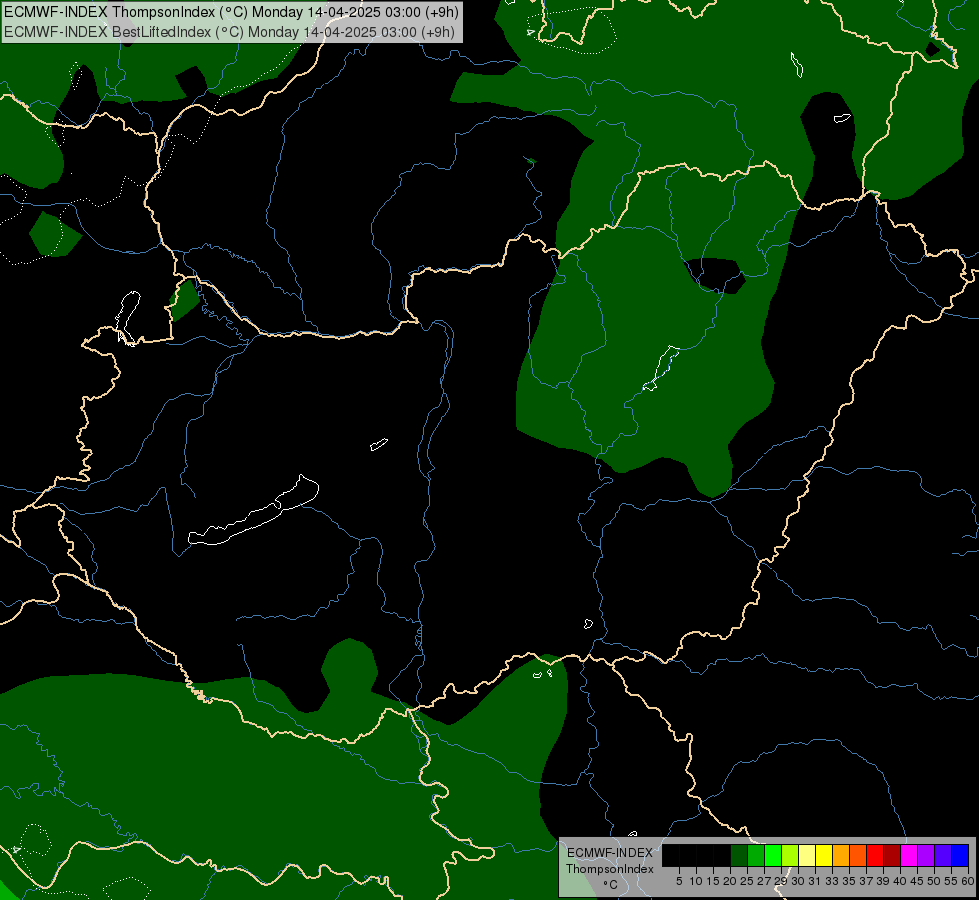Screen dimensions: 979x900
Task: Click the pale yellow 30-31 legend swatch
Action: 807,855
